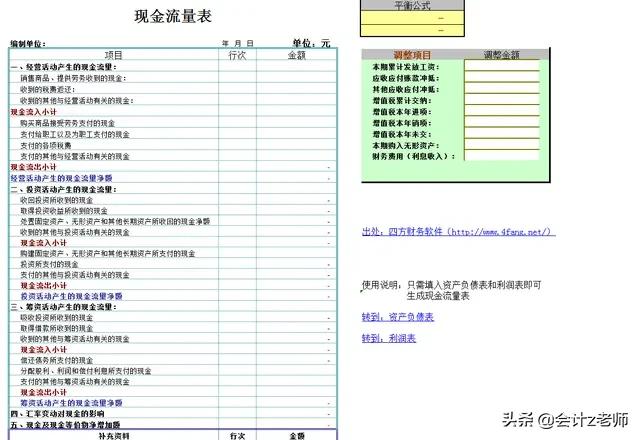Select row 支付的其他与经营活动有关的现金
The image size is (640, 440).
click(x=173, y=156)
